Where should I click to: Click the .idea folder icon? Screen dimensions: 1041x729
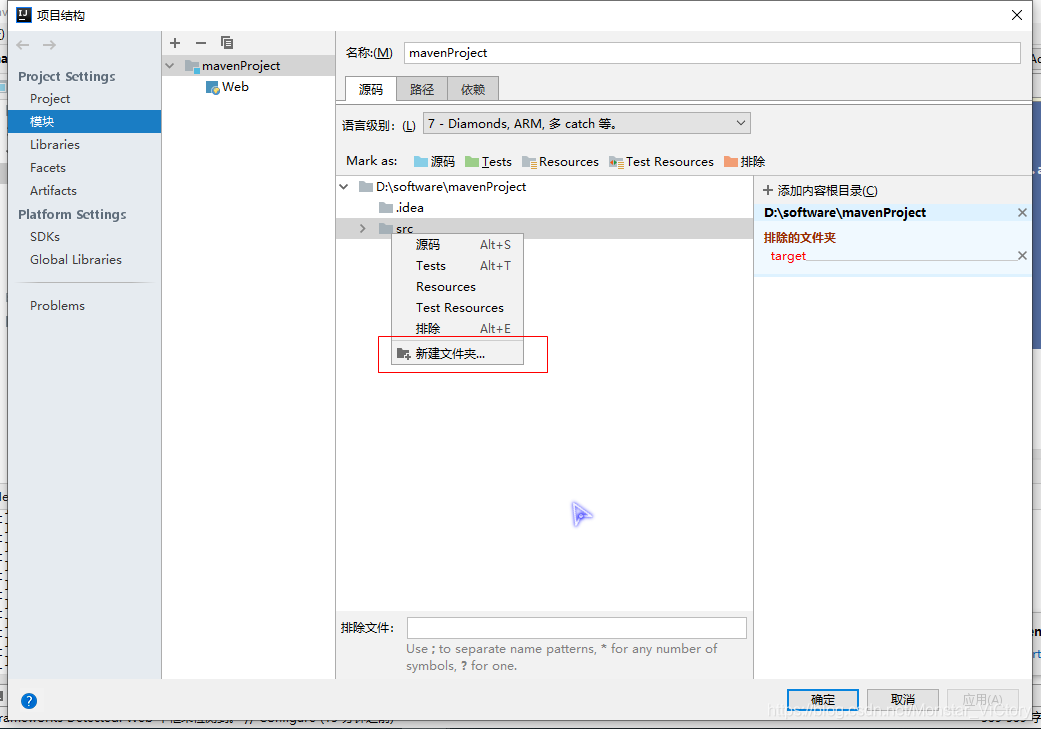point(386,208)
